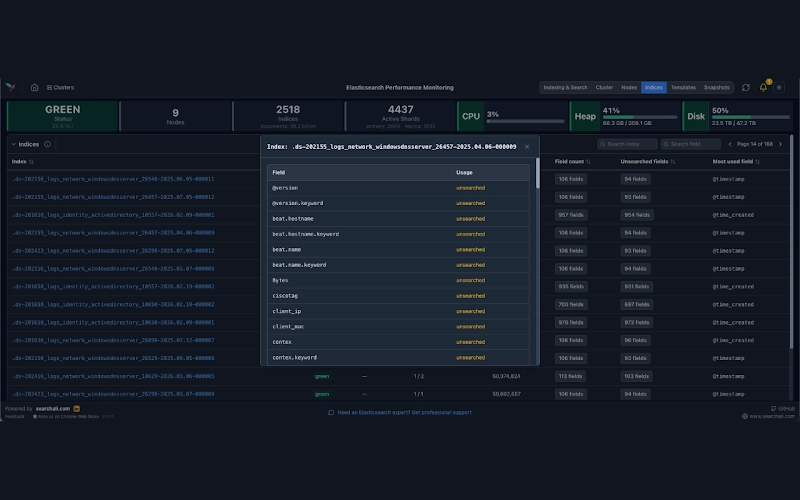This screenshot has height=500, width=800.
Task: Open index activedirectory_10650-2026.02.19-000002
Action: 113,305
